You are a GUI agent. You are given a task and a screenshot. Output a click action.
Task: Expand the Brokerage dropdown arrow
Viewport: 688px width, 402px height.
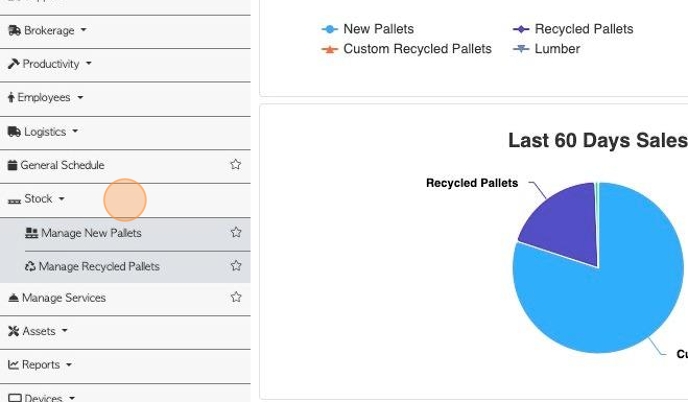(83, 30)
